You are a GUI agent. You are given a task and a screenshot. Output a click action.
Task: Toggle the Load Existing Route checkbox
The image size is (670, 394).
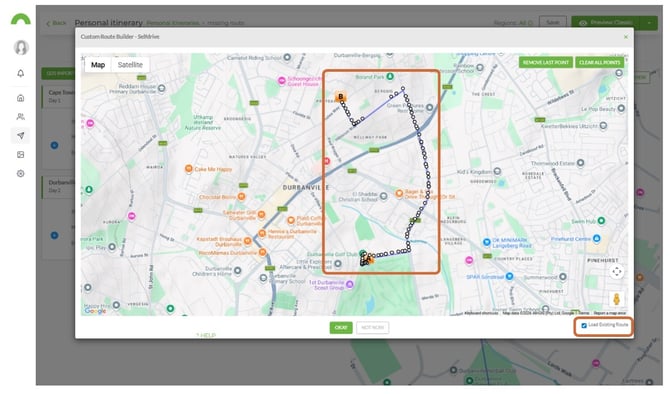tap(584, 326)
